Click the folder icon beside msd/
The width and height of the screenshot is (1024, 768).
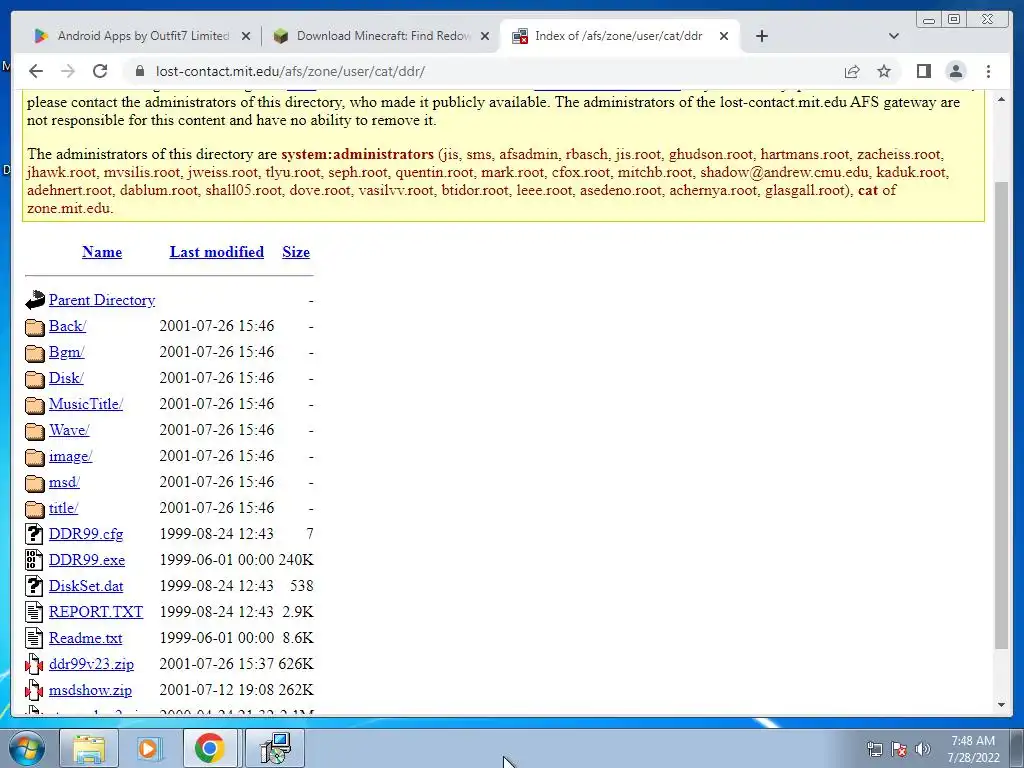[35, 483]
